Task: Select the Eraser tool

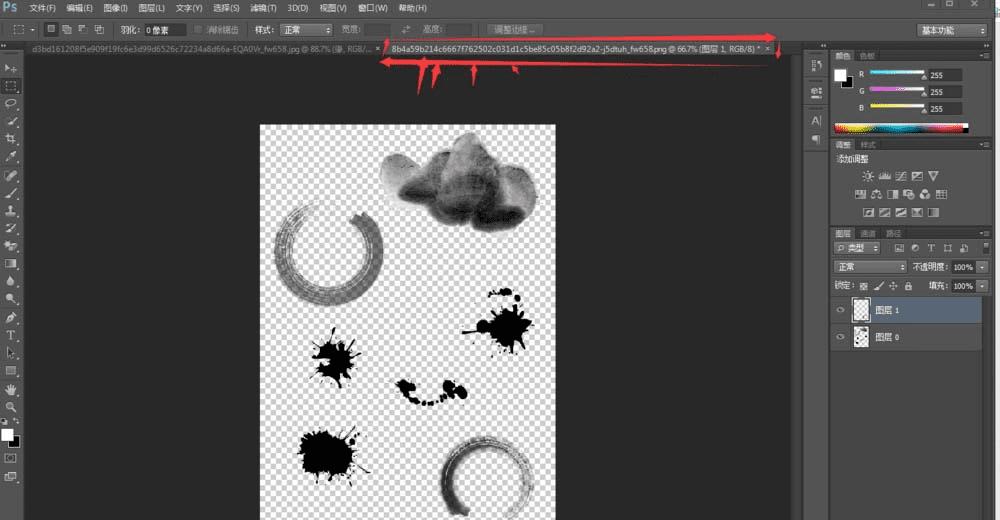Action: click(11, 246)
